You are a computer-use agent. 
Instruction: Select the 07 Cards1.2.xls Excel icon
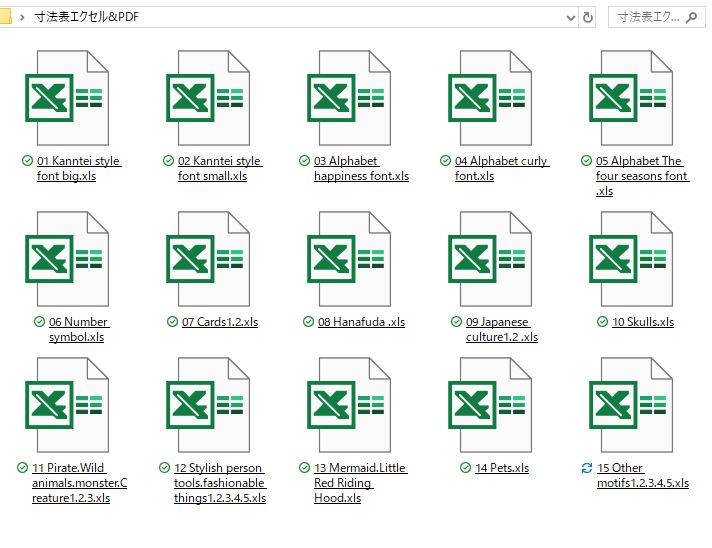pos(208,259)
